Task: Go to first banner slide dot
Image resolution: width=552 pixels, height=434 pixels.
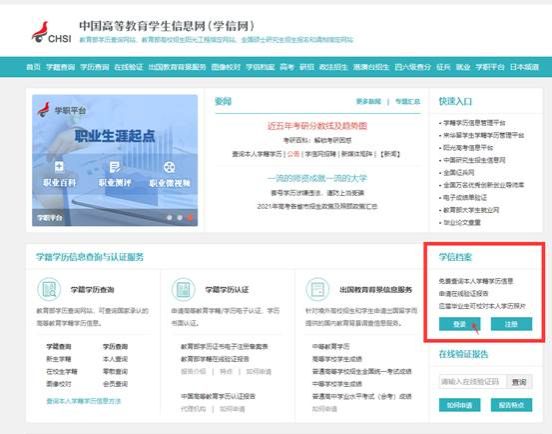Action: pos(169,218)
